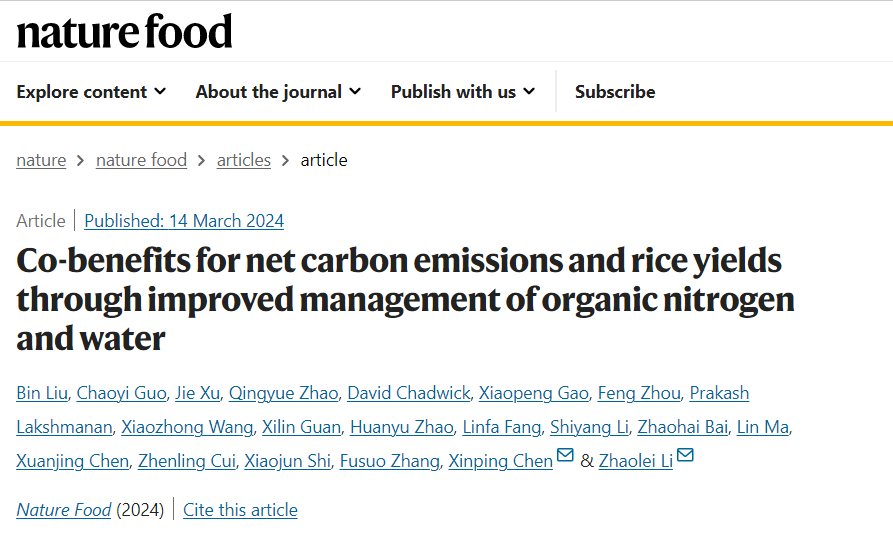Open author Zhaohai Bai's details
Image resolution: width=893 pixels, height=535 pixels.
coord(682,427)
